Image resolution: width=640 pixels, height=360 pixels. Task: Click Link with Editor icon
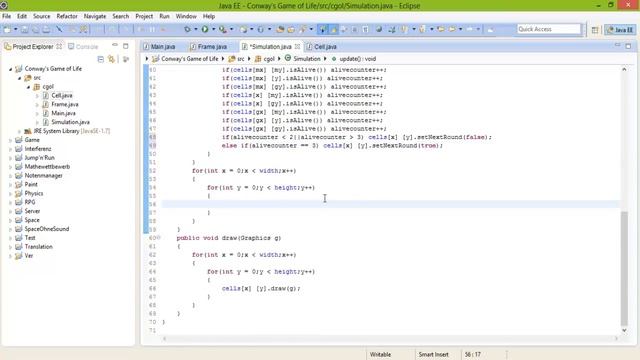click(111, 59)
